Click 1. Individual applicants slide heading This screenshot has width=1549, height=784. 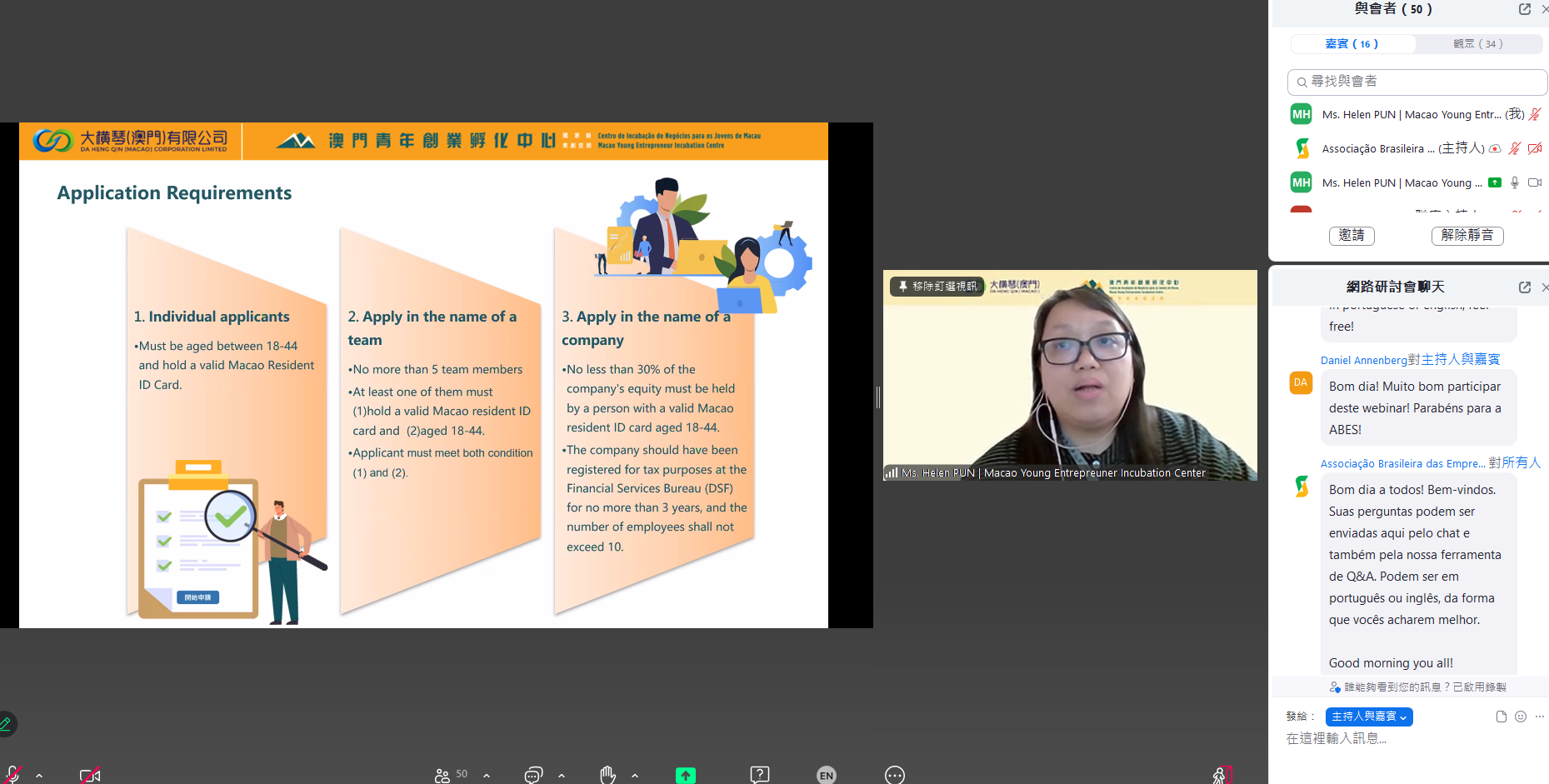click(x=212, y=317)
